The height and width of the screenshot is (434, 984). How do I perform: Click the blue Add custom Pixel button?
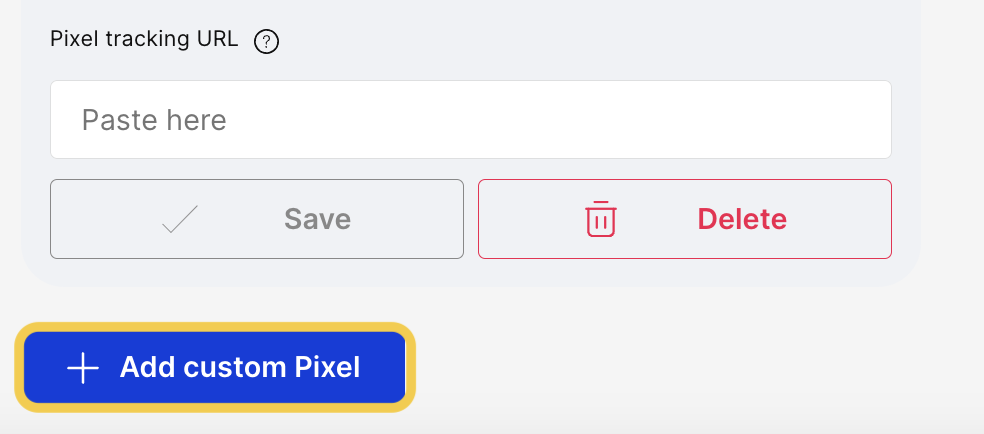point(215,368)
